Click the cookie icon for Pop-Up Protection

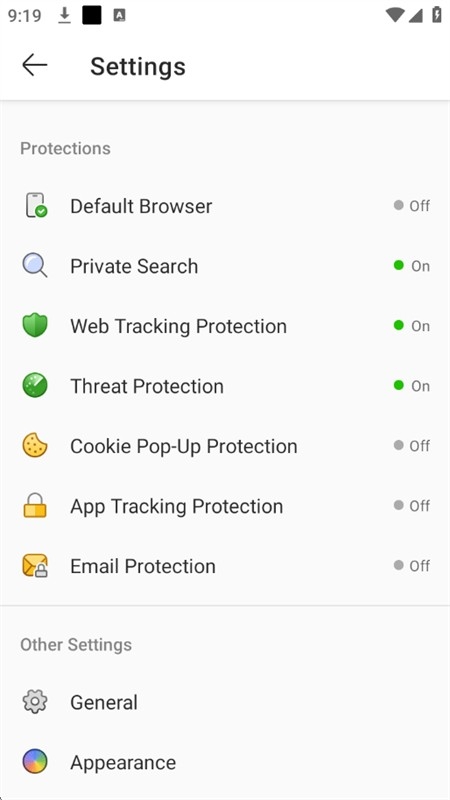point(35,445)
